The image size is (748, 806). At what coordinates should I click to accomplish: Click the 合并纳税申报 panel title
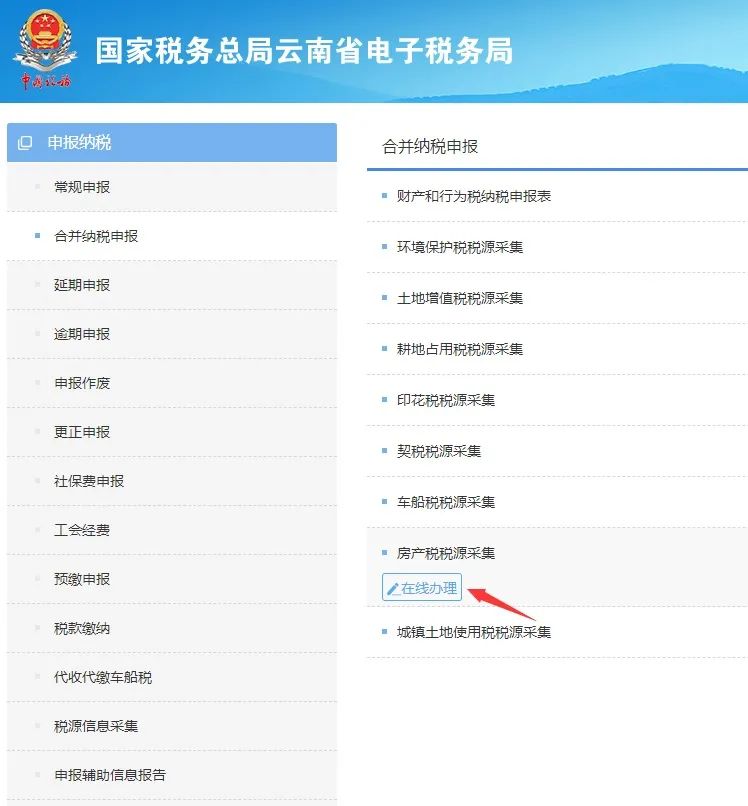pyautogui.click(x=430, y=146)
